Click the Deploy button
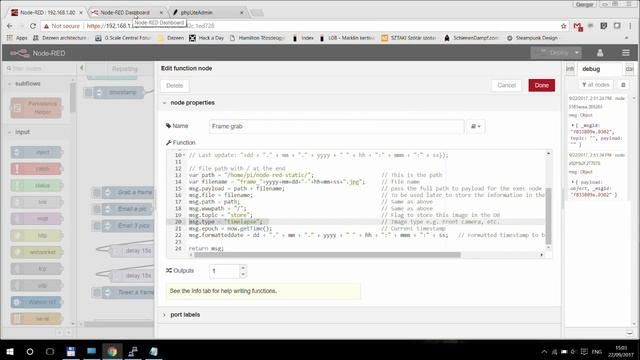This screenshot has width=640, height=360. point(552,53)
